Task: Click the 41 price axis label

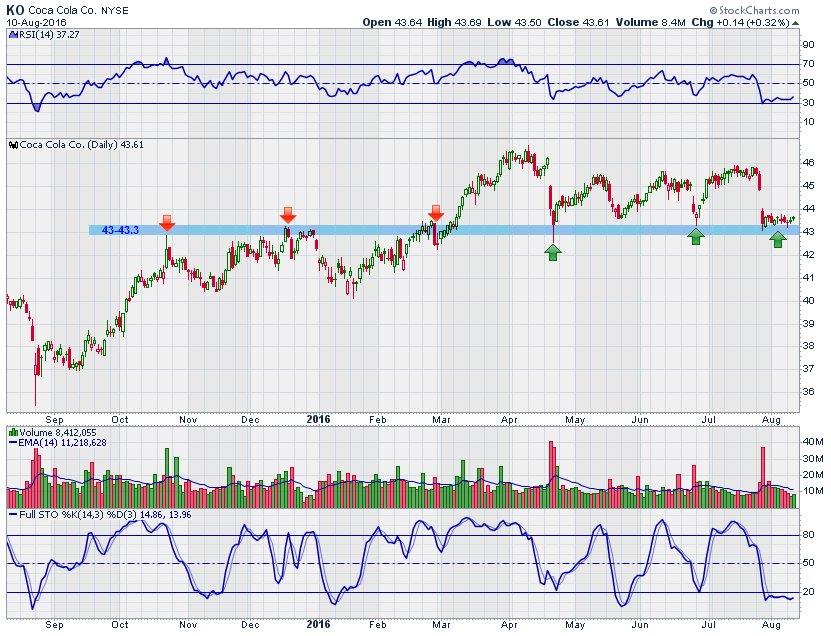Action: click(808, 278)
